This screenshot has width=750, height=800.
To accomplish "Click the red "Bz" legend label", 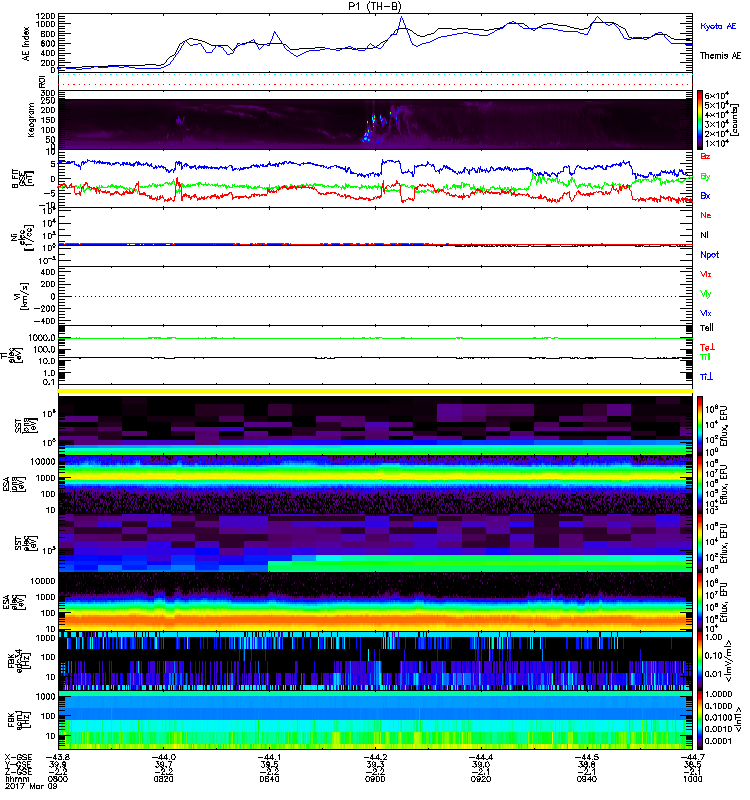I will (705, 157).
